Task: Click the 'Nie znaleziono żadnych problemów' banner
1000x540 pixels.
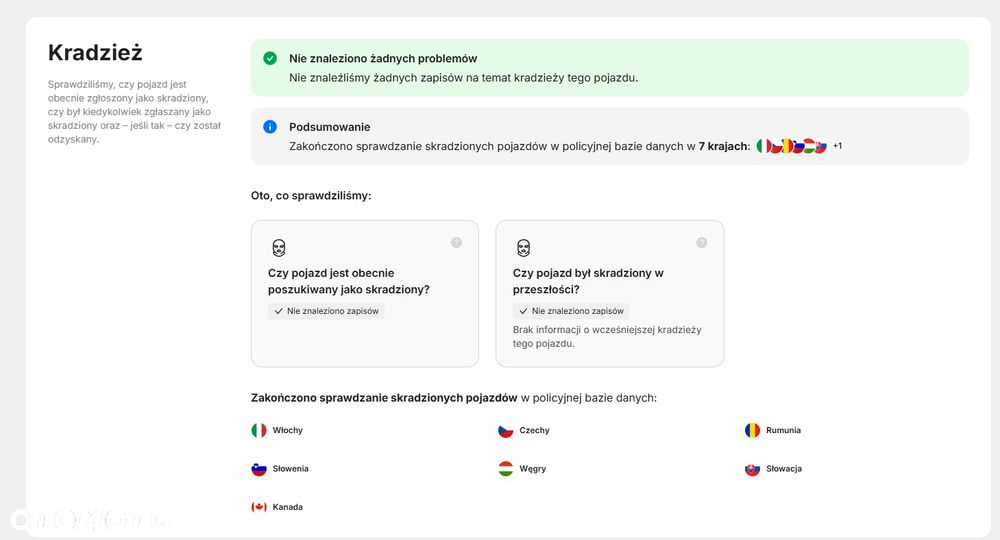Action: [x=609, y=67]
